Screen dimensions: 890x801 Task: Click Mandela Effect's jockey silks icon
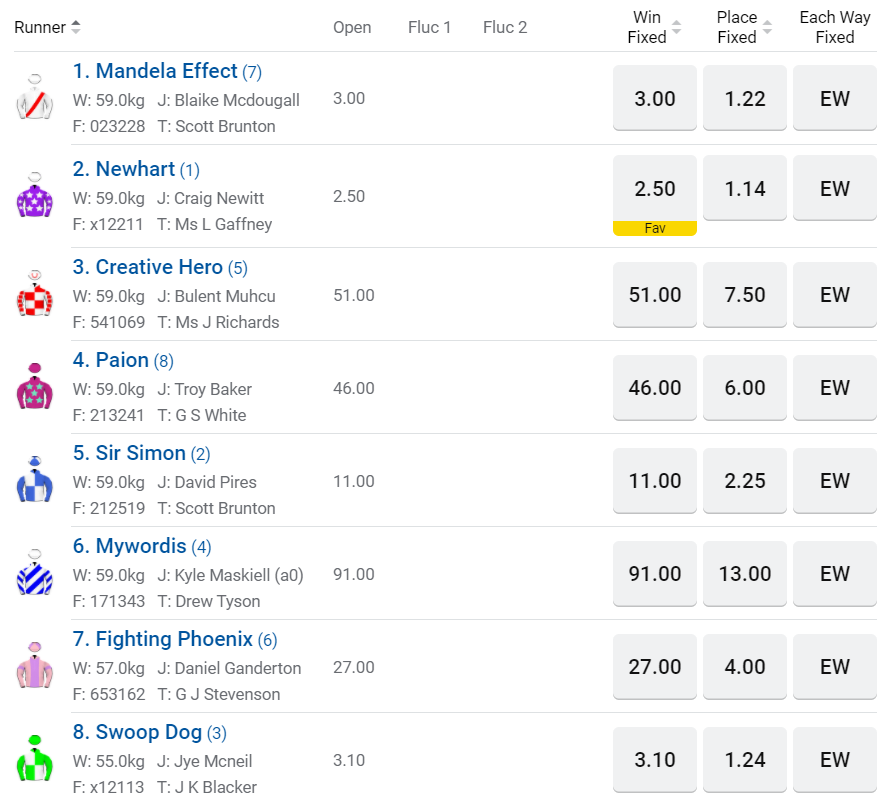[35, 98]
